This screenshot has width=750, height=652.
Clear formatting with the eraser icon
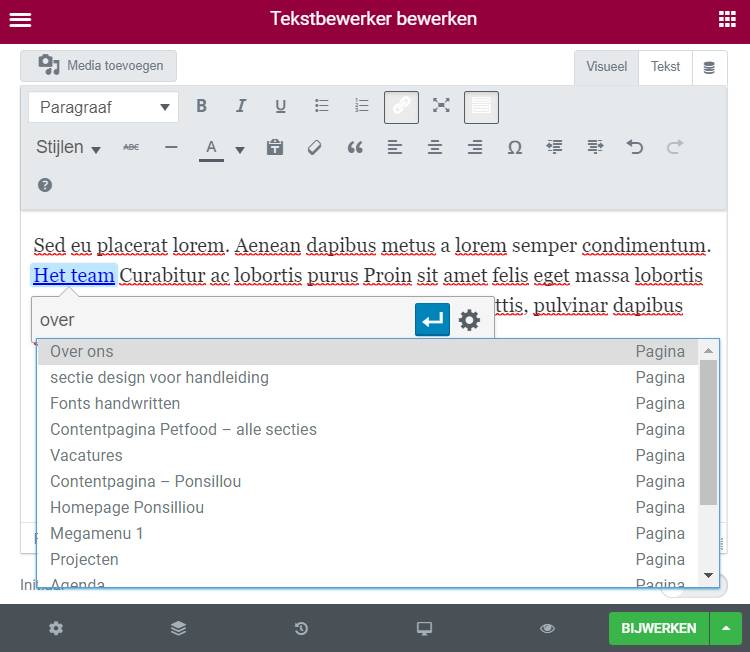314,148
